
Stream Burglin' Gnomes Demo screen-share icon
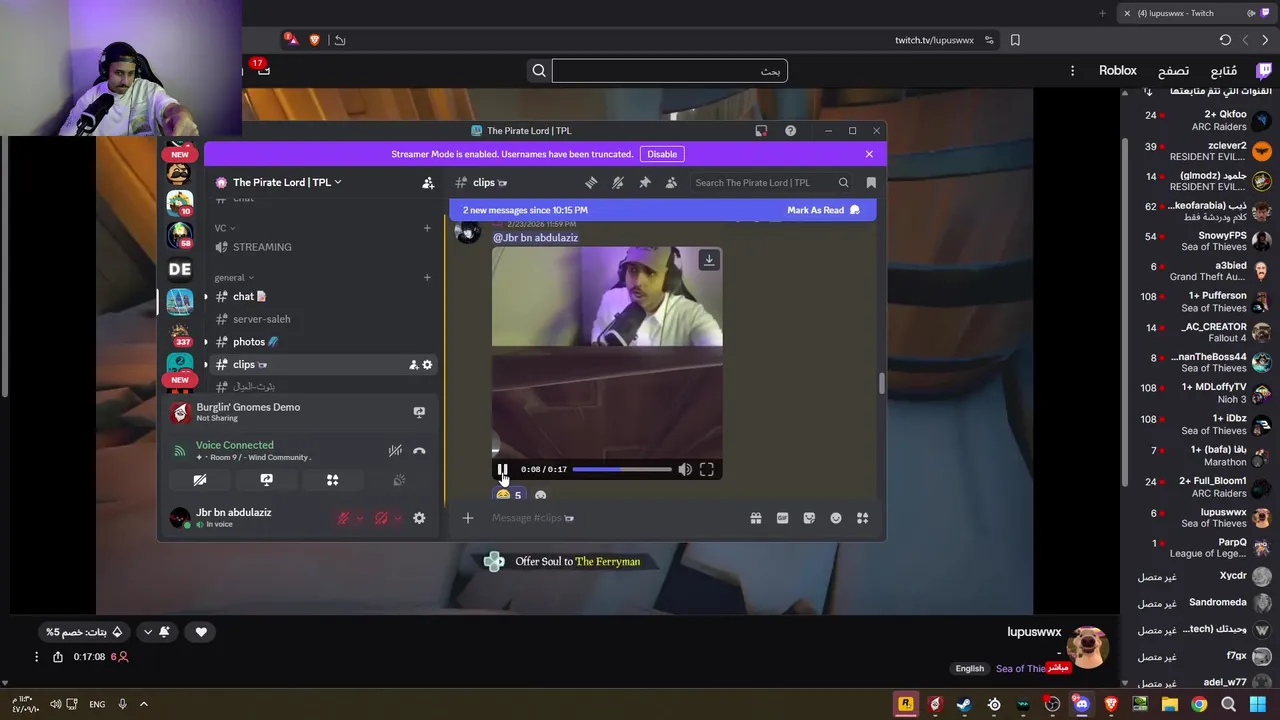pyautogui.click(x=419, y=412)
